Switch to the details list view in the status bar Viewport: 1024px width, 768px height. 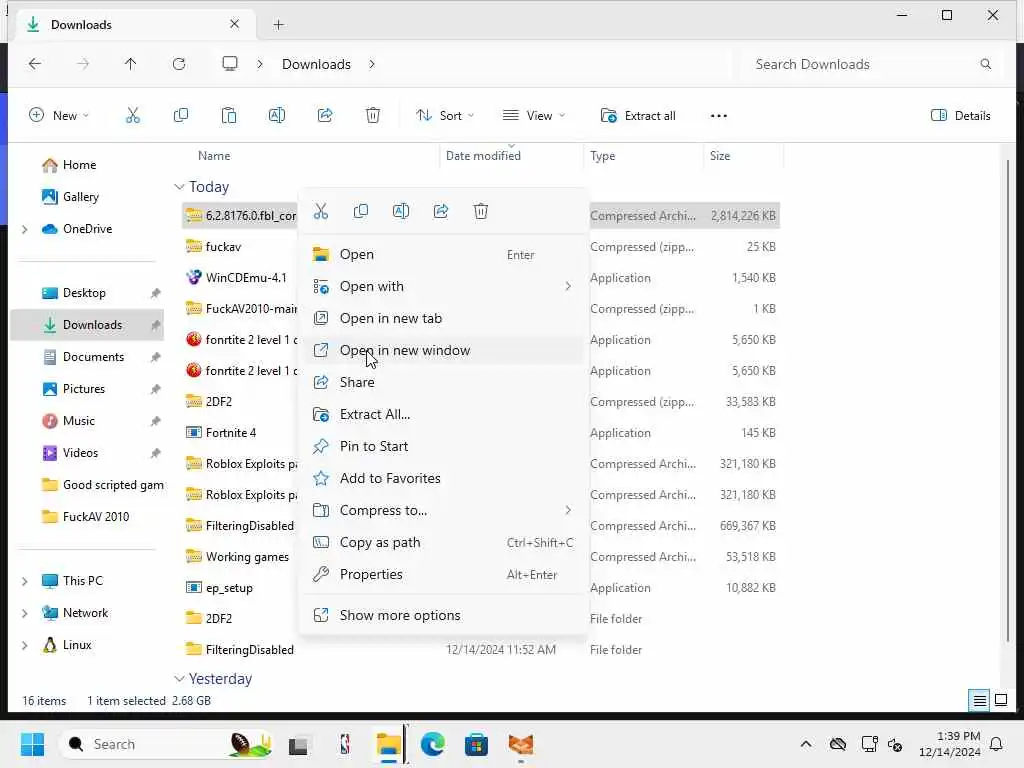tap(980, 701)
